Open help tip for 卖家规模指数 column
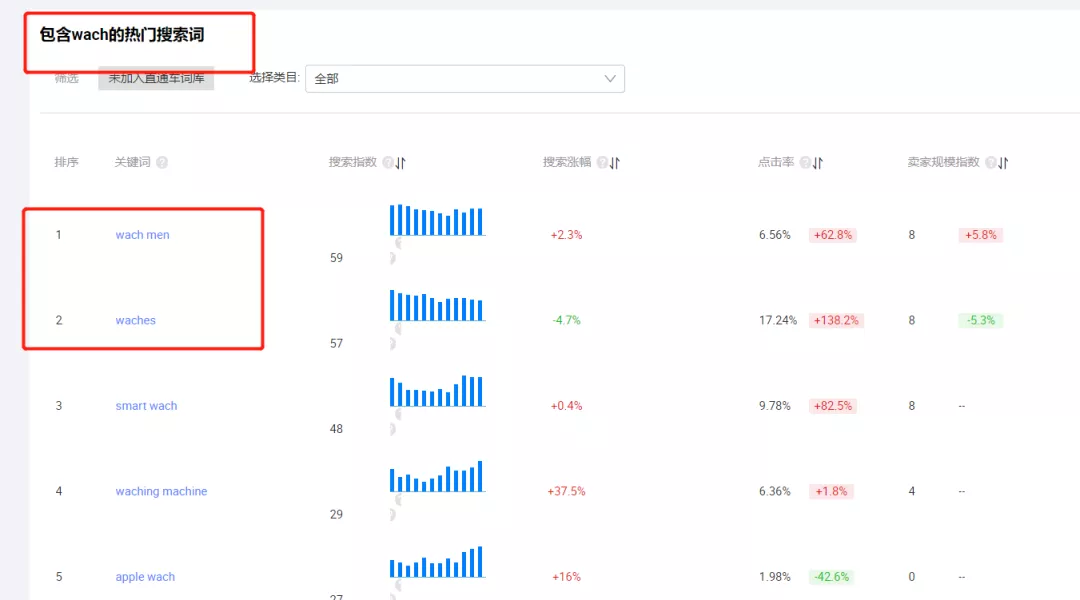This screenshot has height=600, width=1080. [990, 161]
